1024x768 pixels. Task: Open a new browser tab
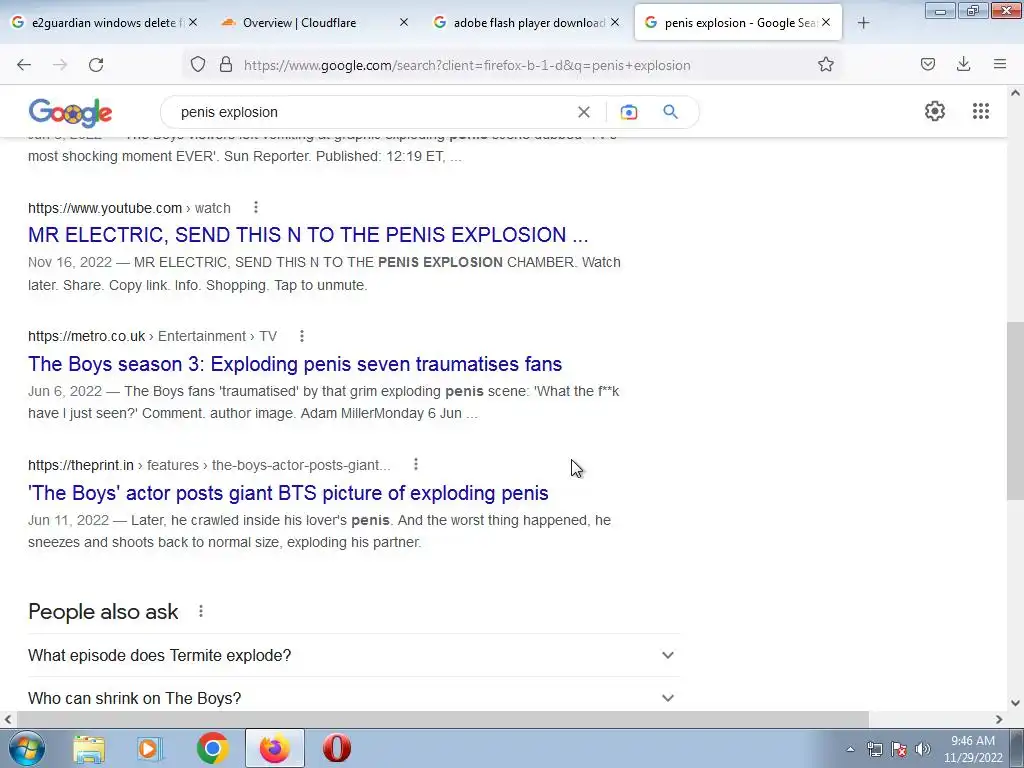pos(863,23)
